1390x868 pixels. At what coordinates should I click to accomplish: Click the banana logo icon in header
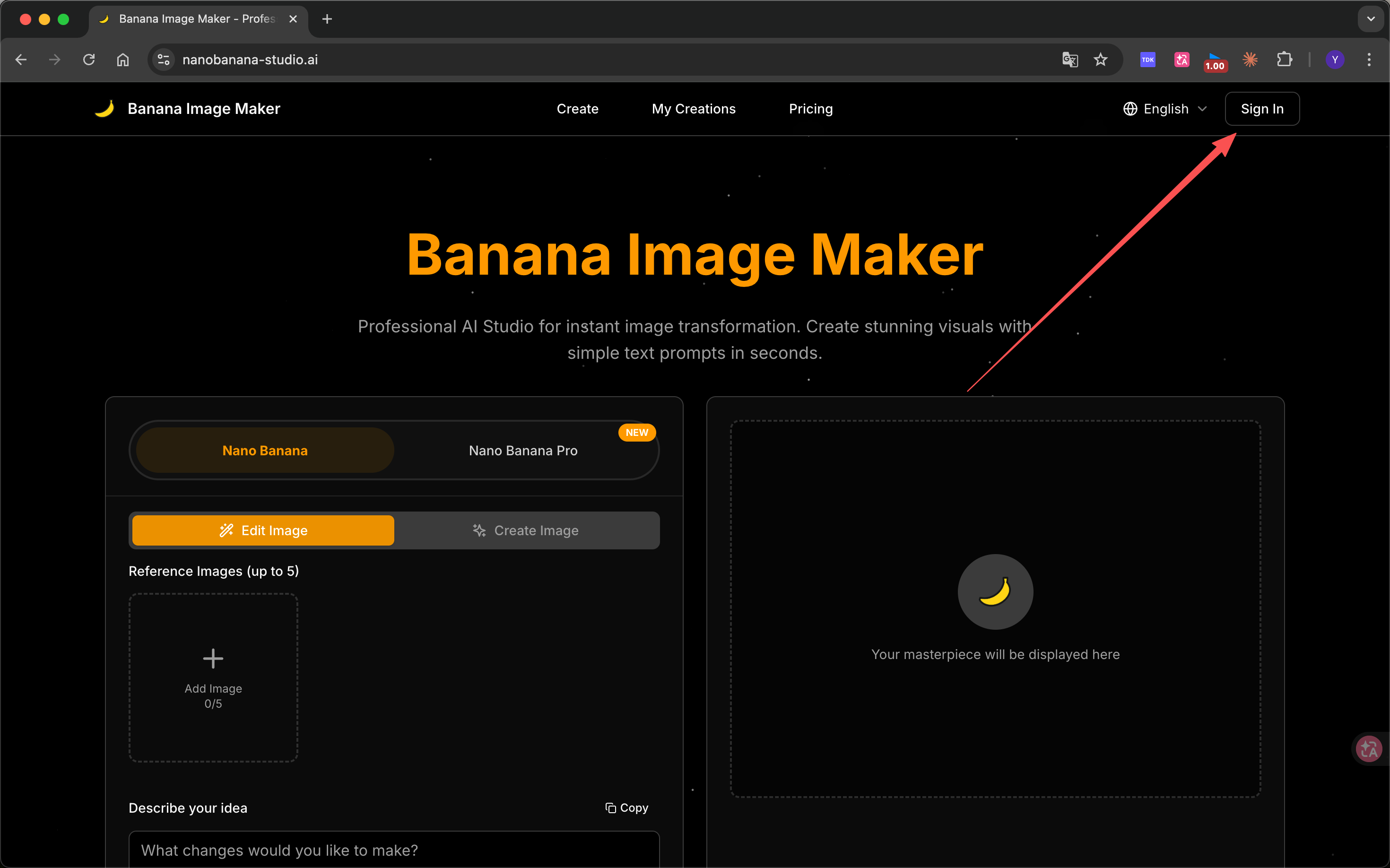tap(104, 109)
